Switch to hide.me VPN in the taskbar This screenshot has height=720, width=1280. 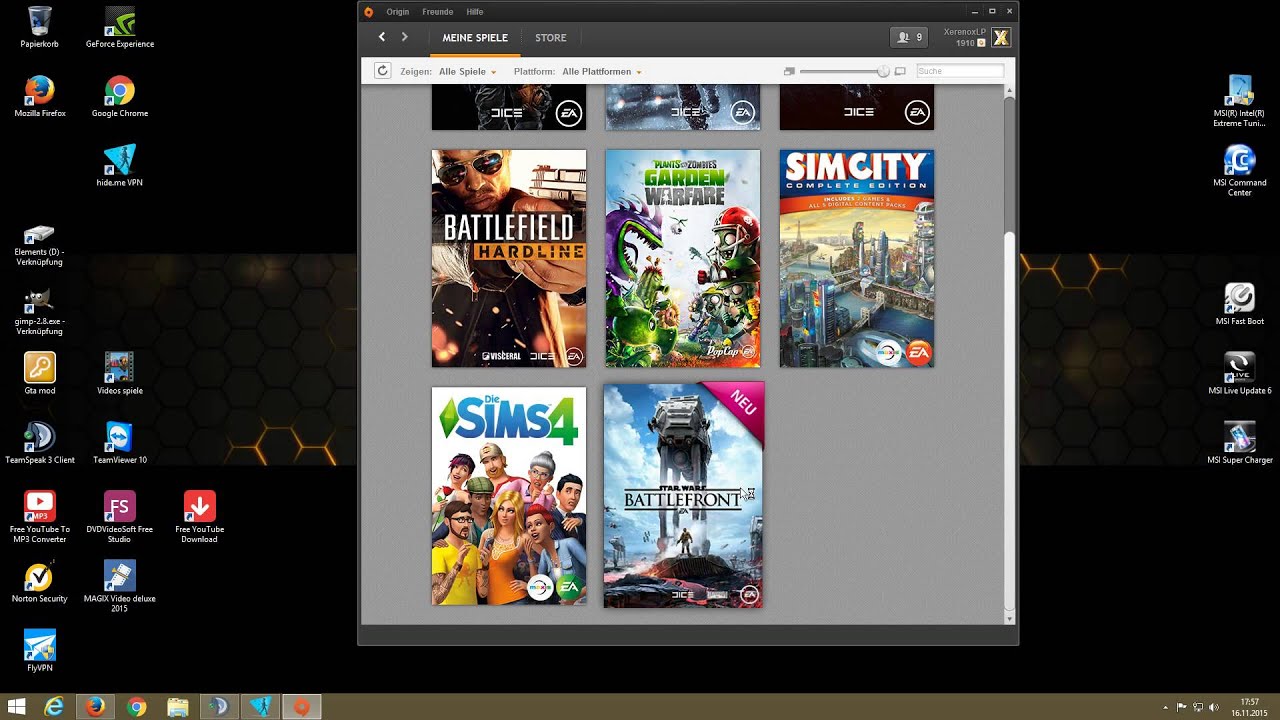point(260,707)
